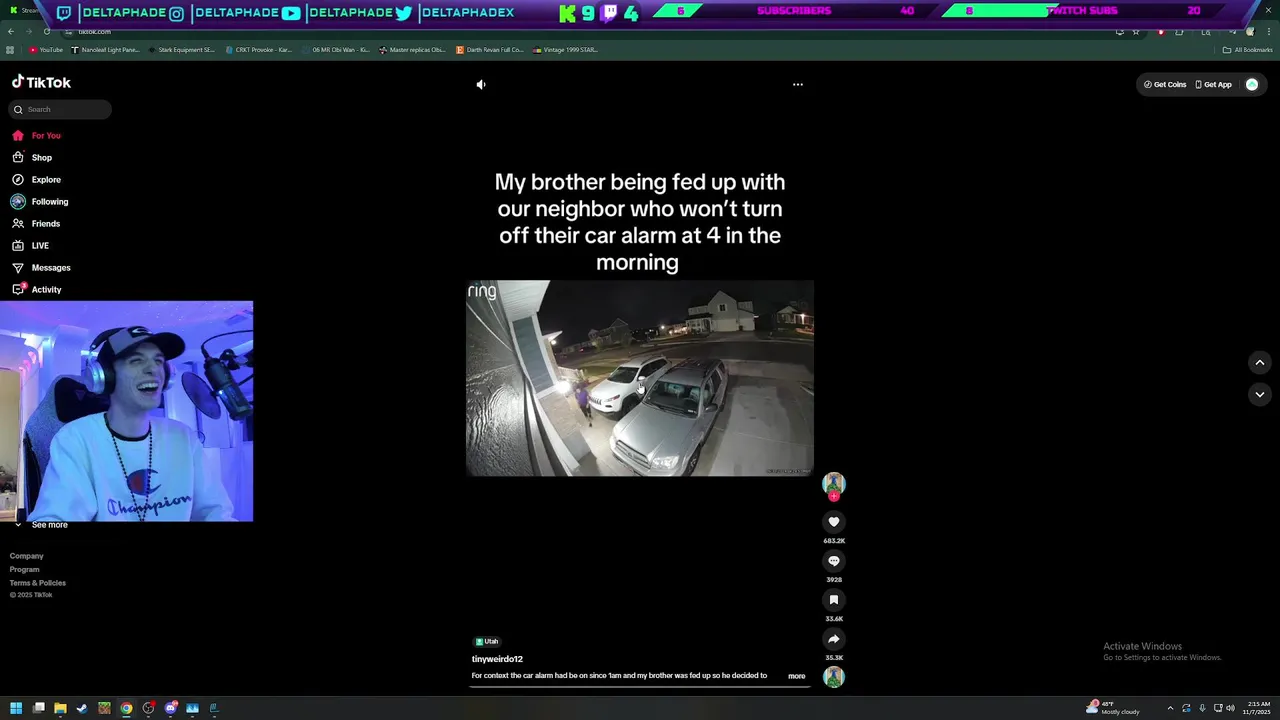Open the Program footer link
This screenshot has width=1280, height=720.
coord(25,570)
